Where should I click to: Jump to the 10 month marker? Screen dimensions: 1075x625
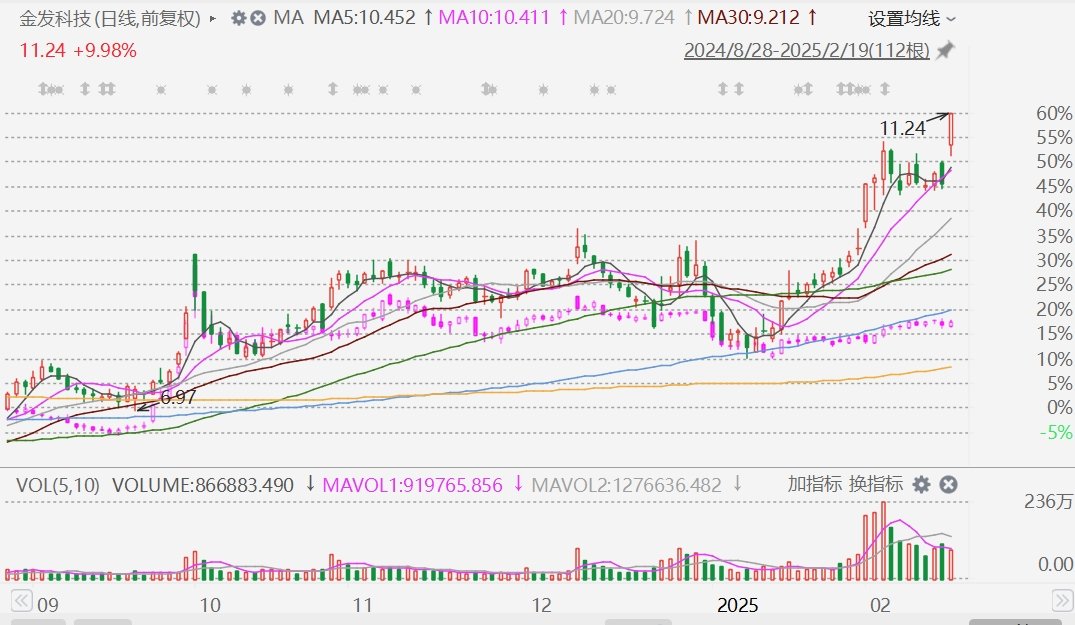tap(210, 605)
